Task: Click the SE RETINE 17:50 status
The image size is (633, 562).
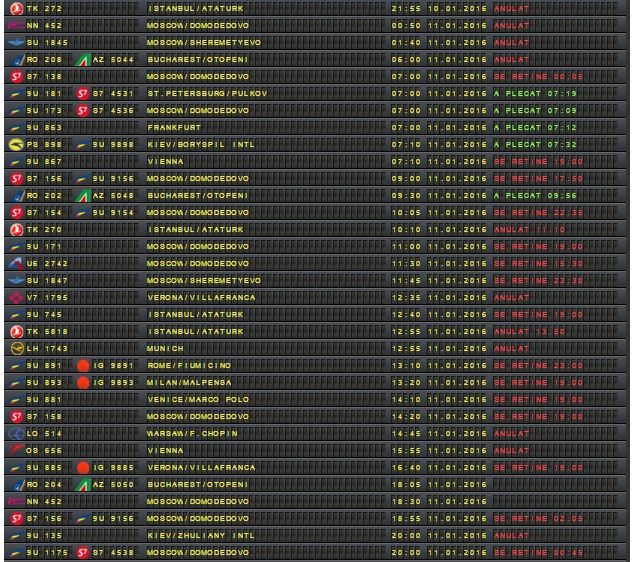Action: click(539, 178)
